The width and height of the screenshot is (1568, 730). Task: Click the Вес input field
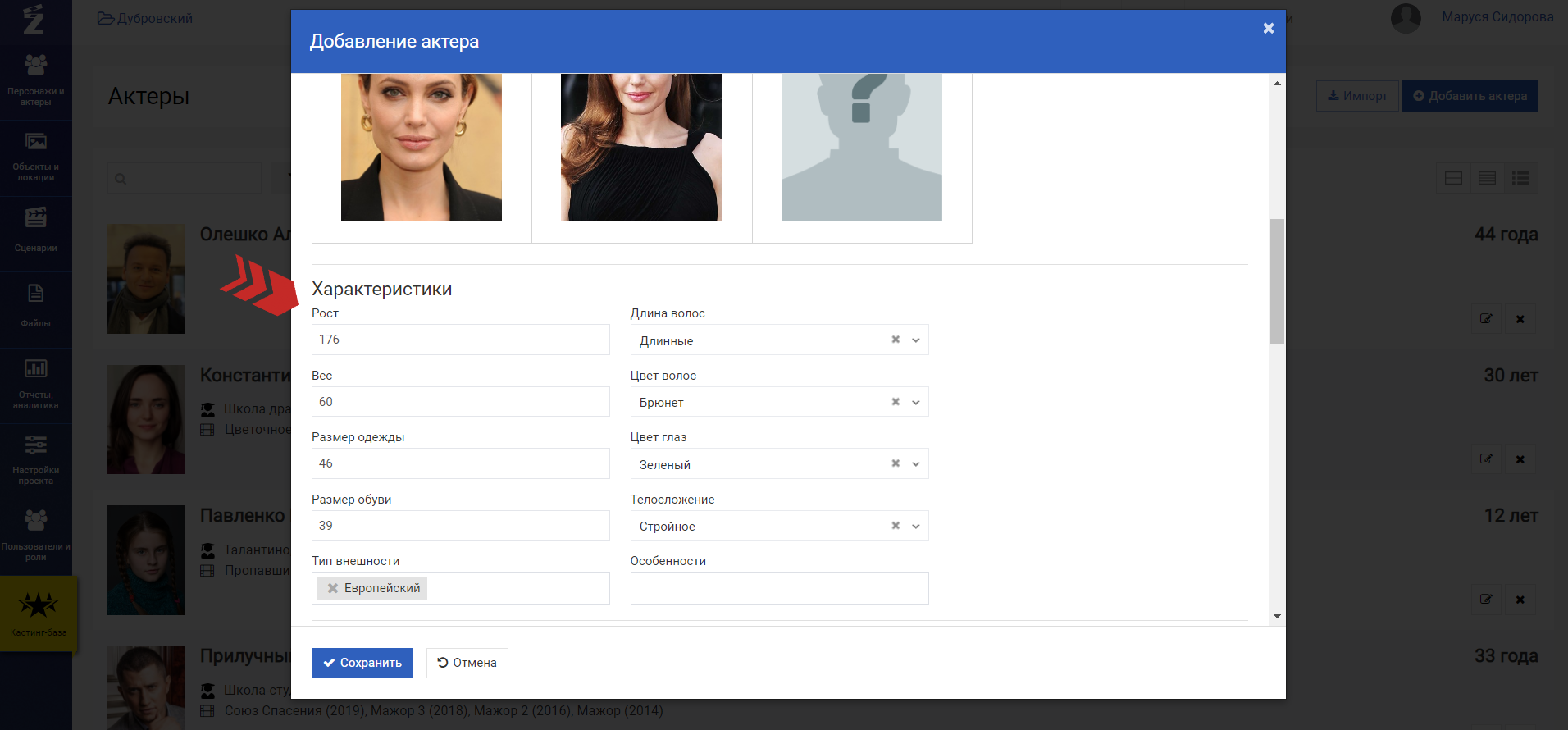tap(461, 402)
